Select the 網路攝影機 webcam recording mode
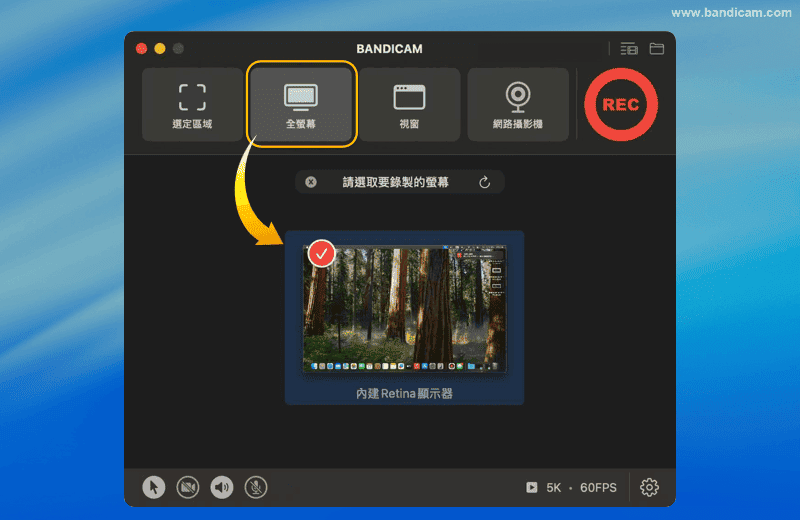800x520 pixels. click(x=518, y=104)
